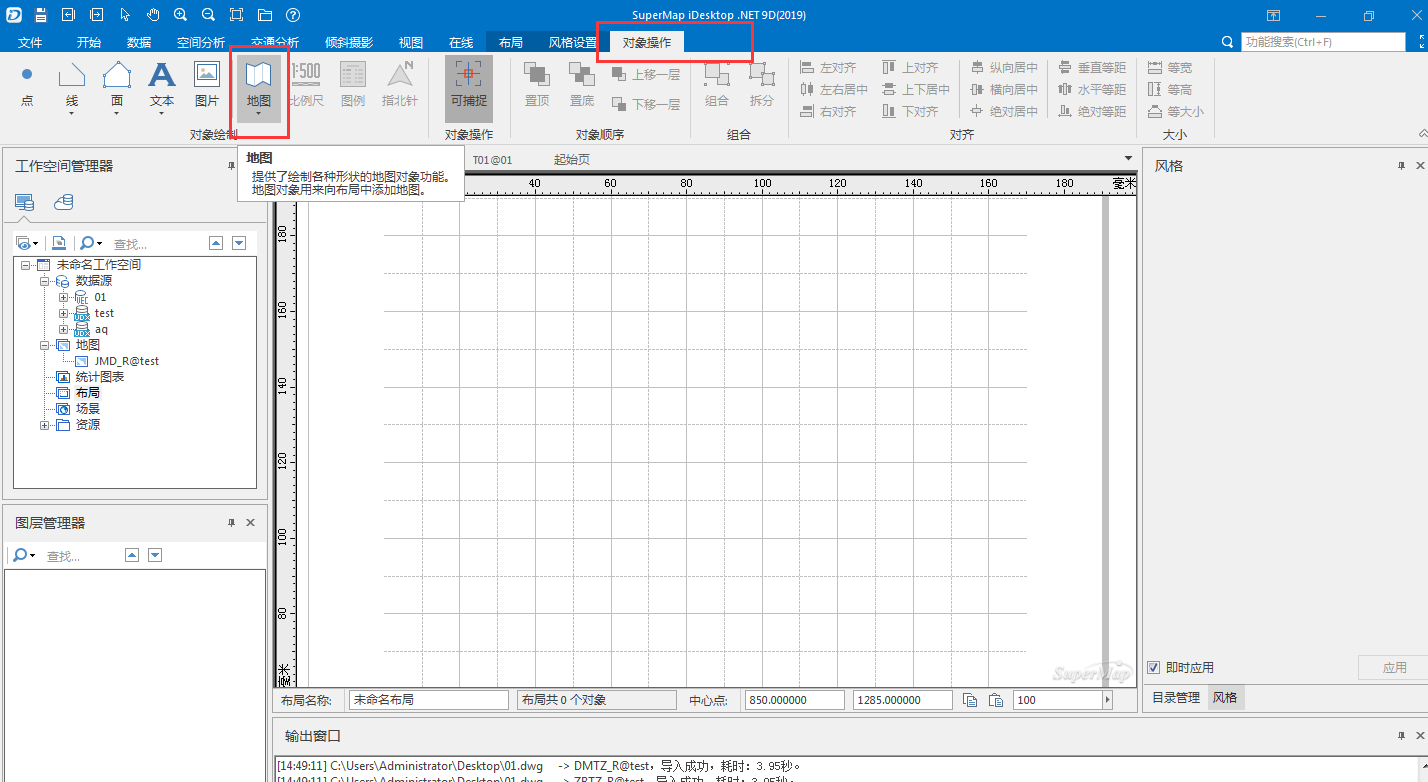The image size is (1428, 782).
Task: Click the 水平等距 horizontal spacing button
Action: [1092, 89]
